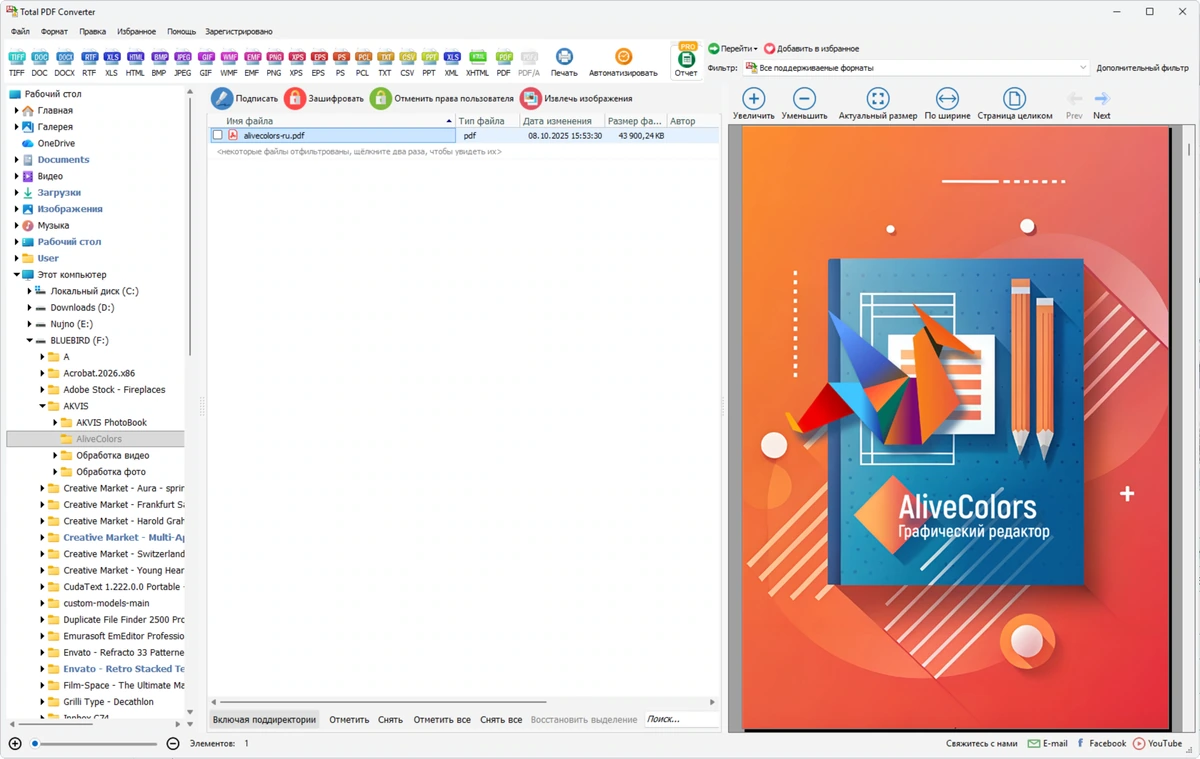The height and width of the screenshot is (759, 1200).
Task: Expand the Downloads (D:) drive
Action: point(29,307)
